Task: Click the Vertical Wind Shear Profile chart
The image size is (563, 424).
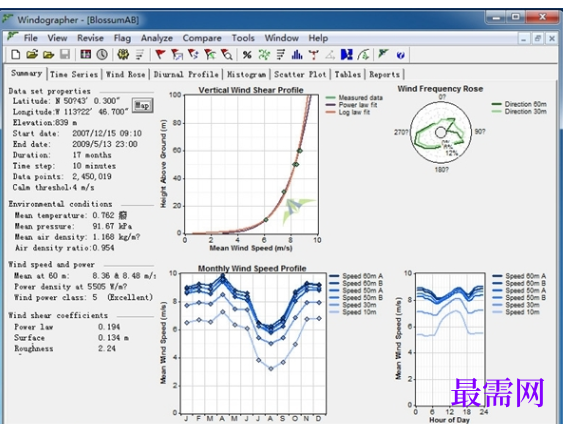Action: [251, 164]
